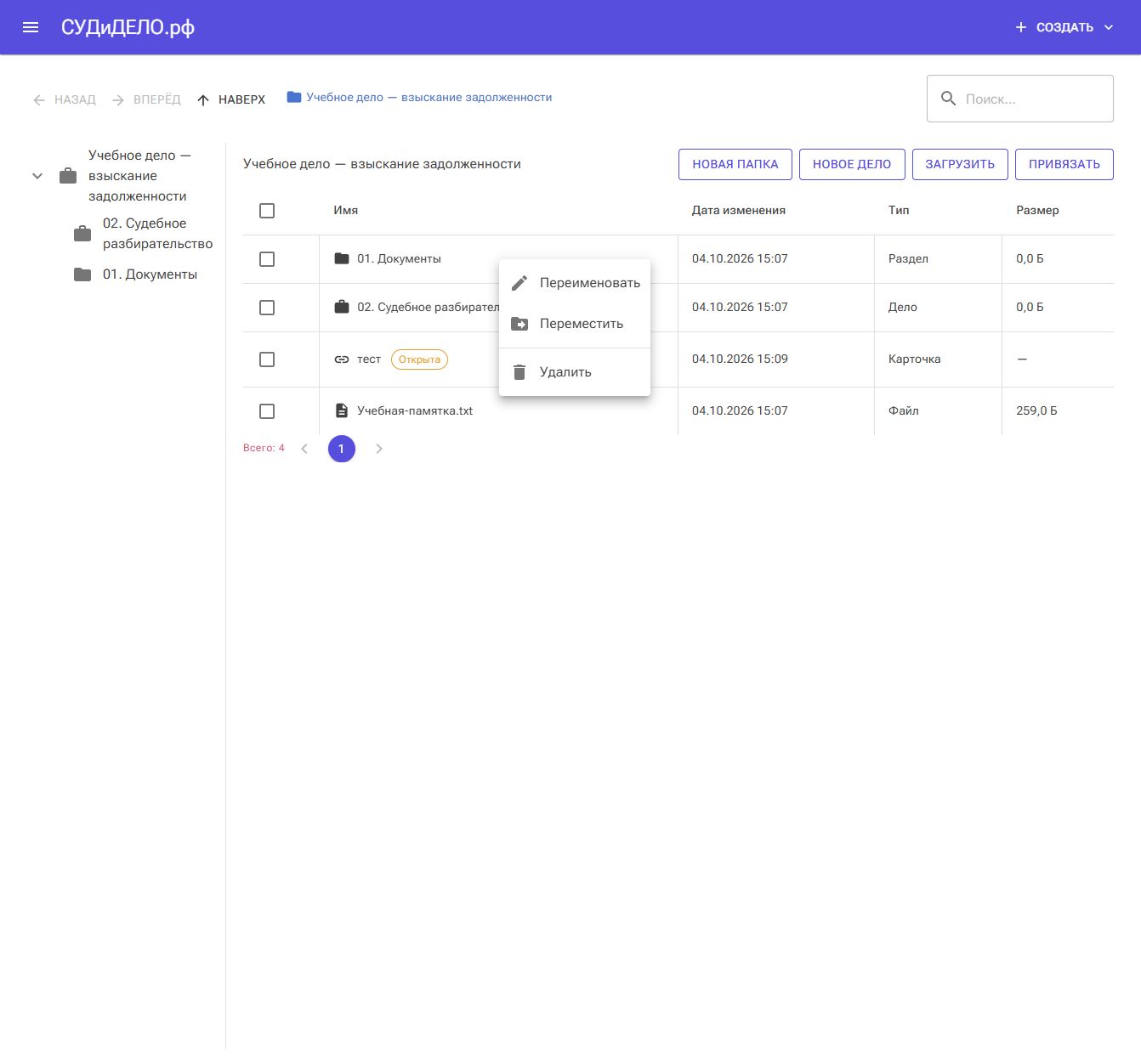Click the folder icon in the 01. Документы table row
This screenshot has height=1064, width=1141.
coord(342,258)
